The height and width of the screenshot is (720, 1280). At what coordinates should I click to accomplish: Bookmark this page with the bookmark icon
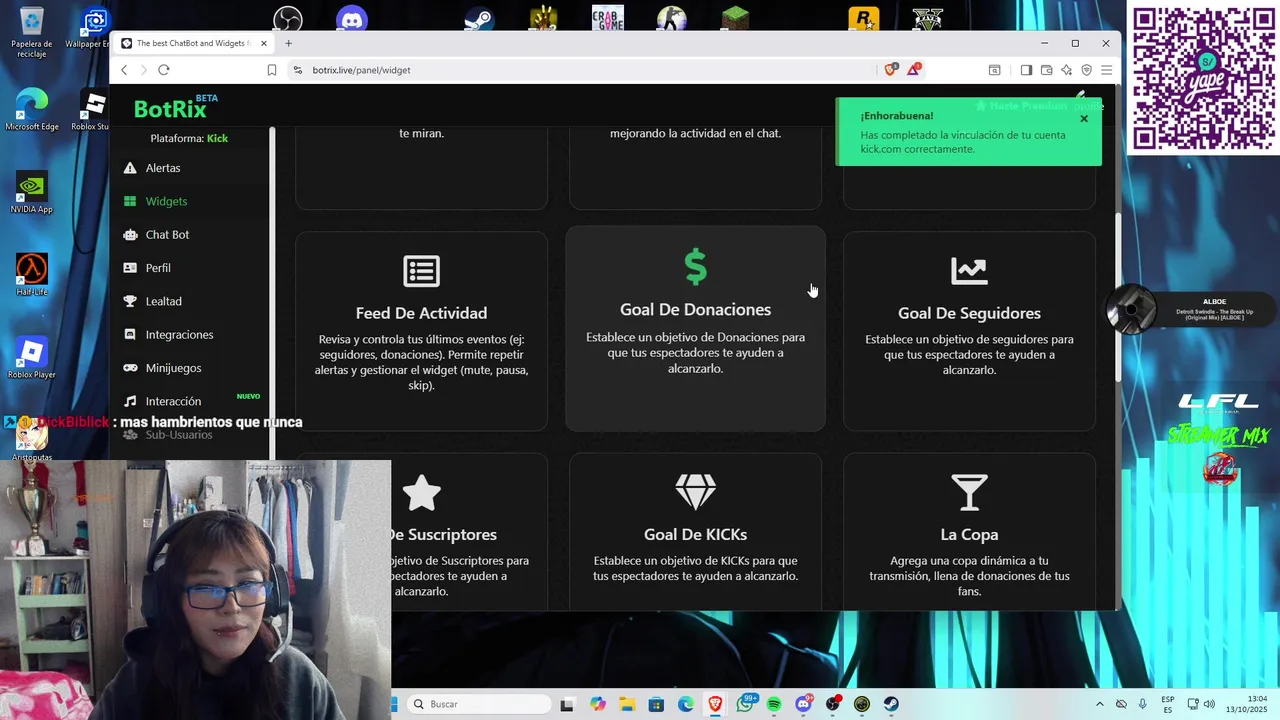(271, 70)
